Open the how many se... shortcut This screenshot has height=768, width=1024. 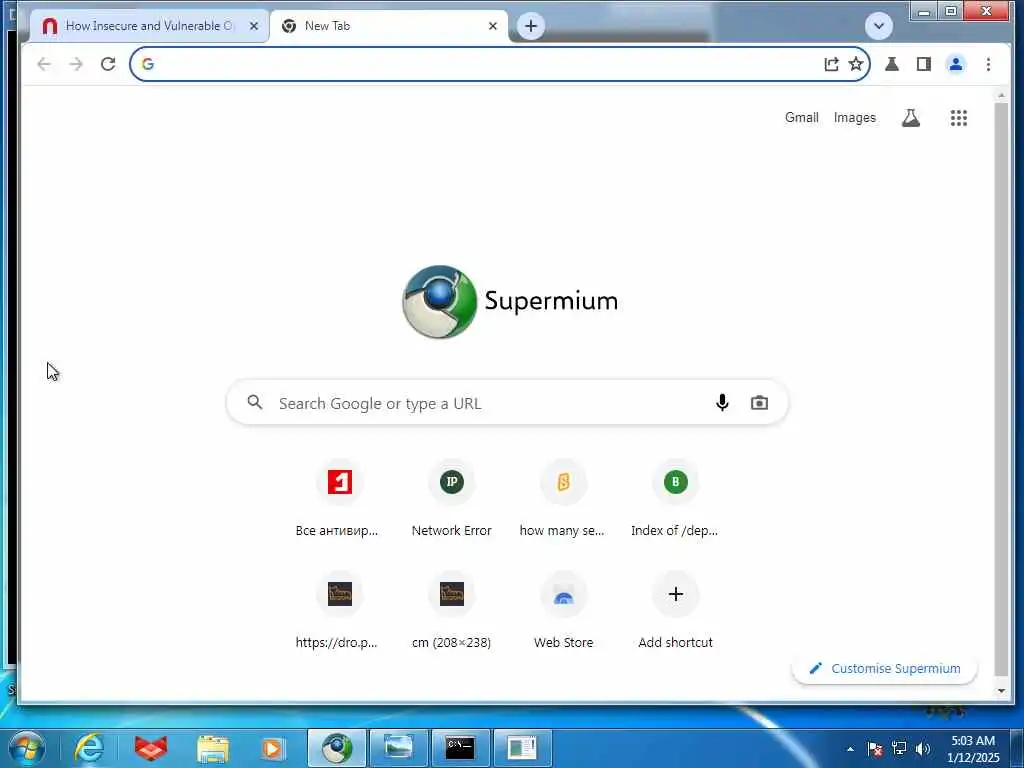pyautogui.click(x=563, y=500)
